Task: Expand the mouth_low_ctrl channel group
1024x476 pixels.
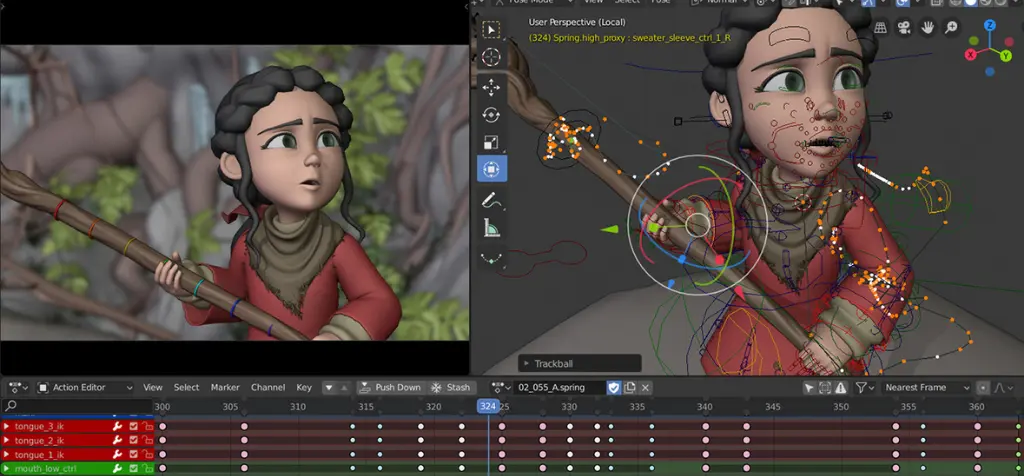Action: tap(7, 469)
